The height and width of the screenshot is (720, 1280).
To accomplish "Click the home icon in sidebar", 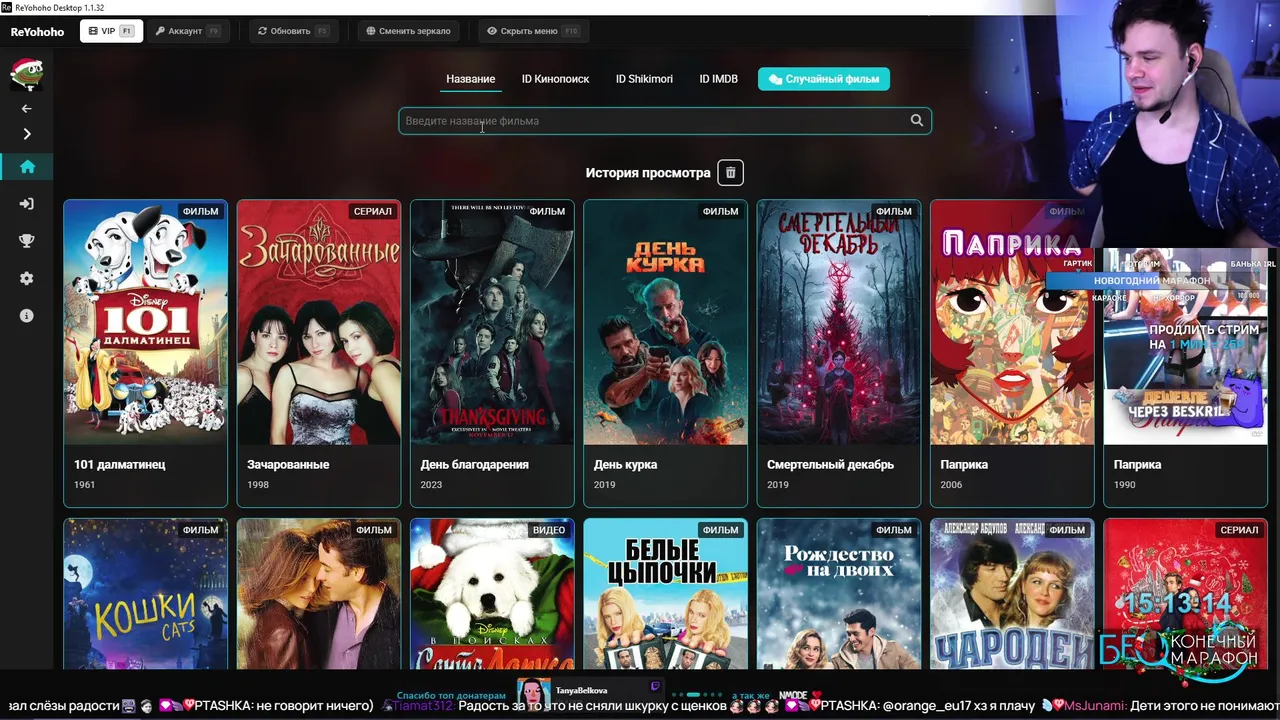I will 27,167.
